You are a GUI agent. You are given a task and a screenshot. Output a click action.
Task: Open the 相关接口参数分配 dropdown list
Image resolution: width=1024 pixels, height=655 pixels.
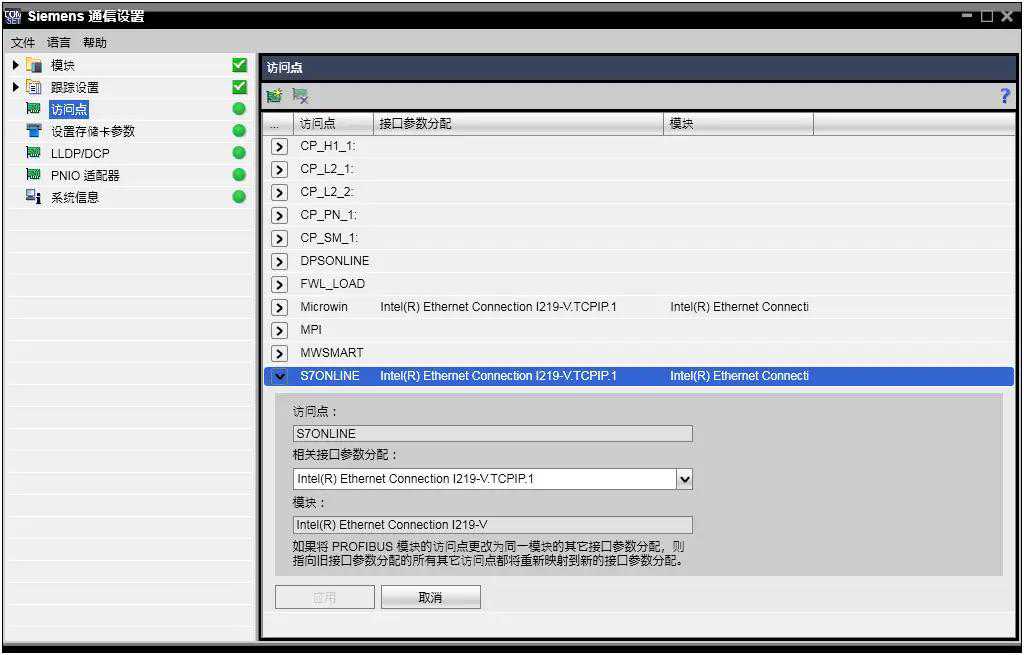click(x=684, y=479)
